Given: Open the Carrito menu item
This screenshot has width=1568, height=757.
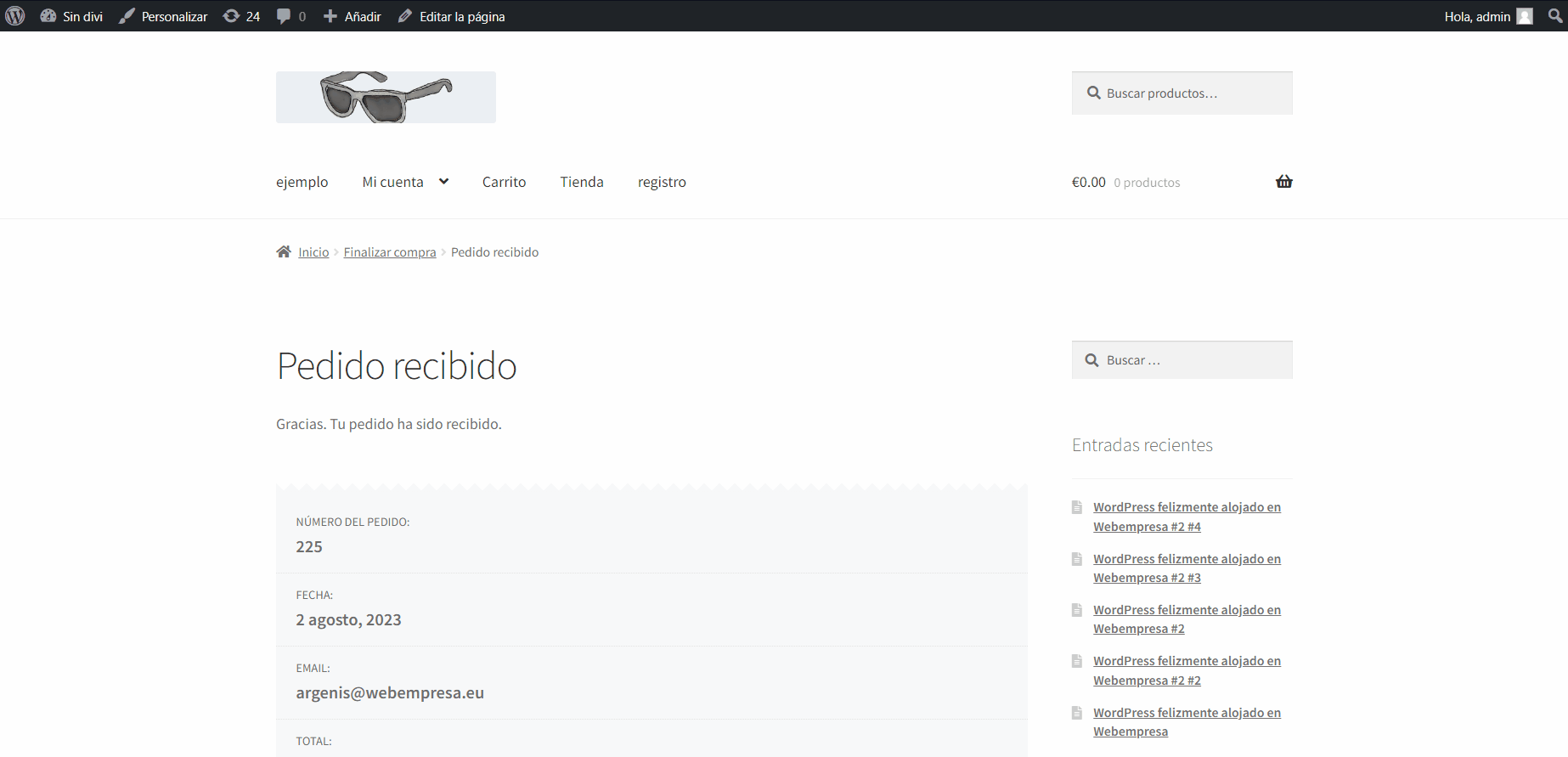Looking at the screenshot, I should click(504, 182).
